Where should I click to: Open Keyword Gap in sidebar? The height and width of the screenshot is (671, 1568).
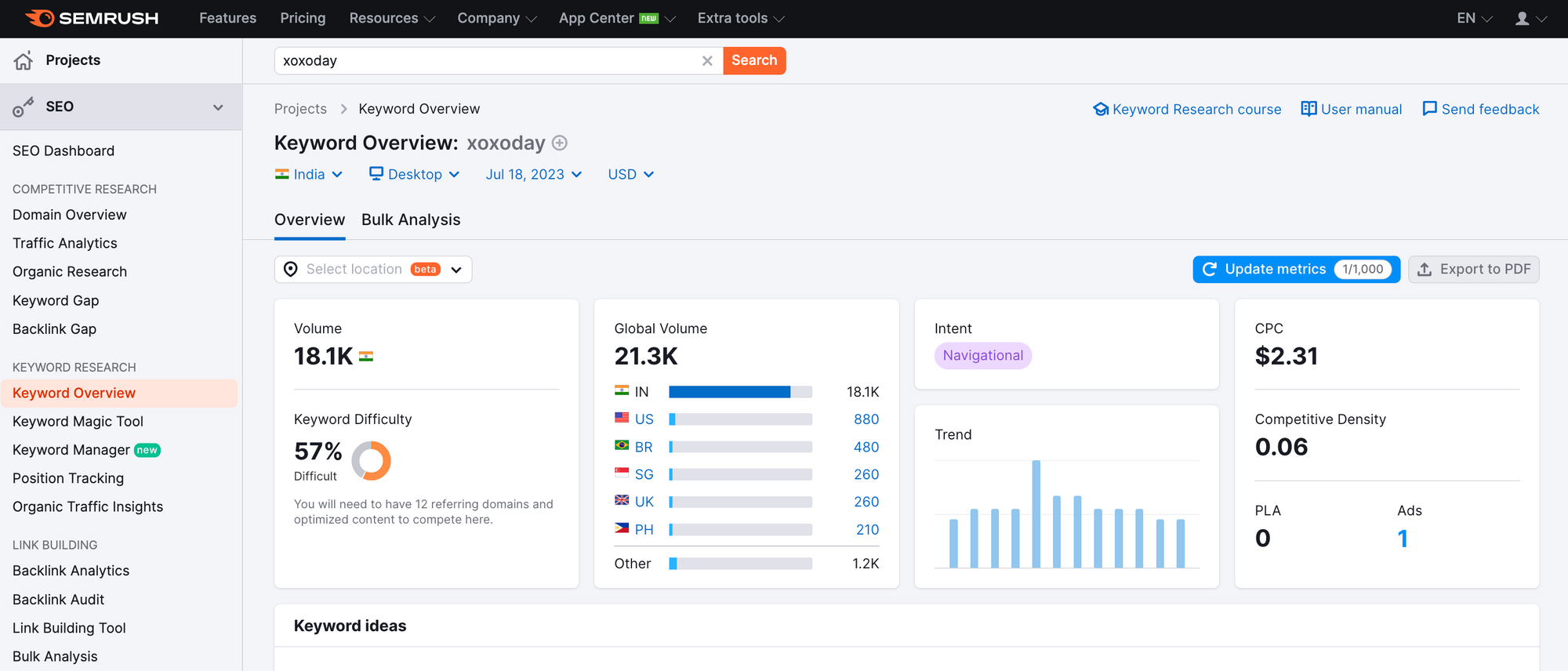coord(56,301)
